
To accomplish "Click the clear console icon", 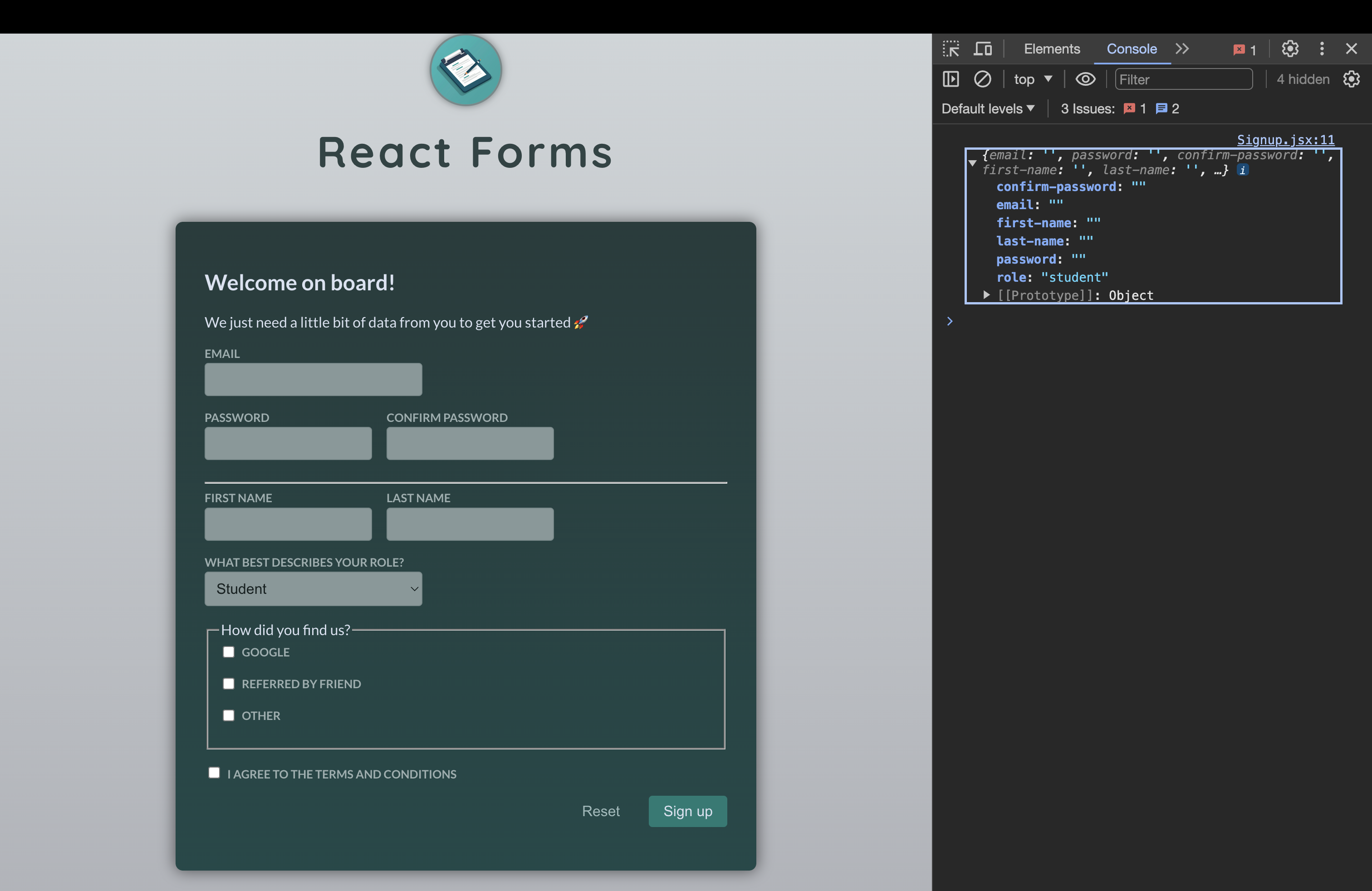I will (x=982, y=79).
